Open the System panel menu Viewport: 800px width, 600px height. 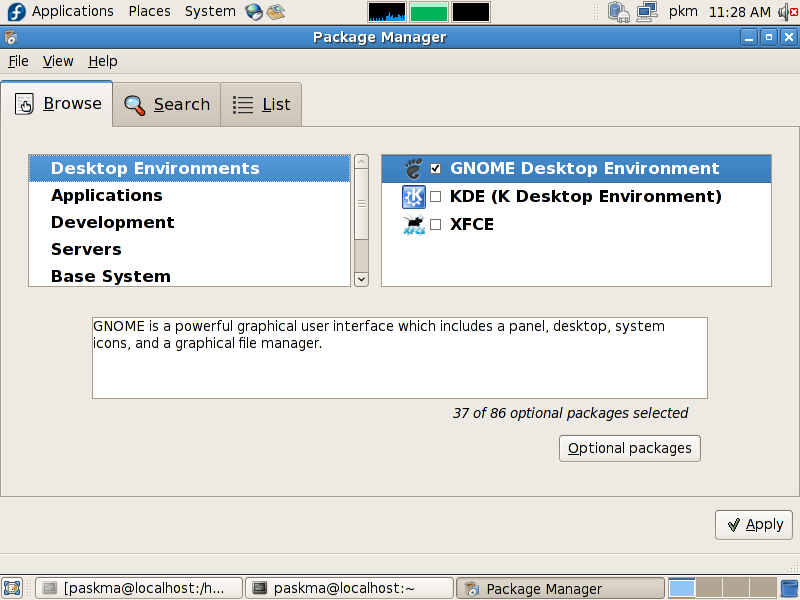[x=210, y=11]
